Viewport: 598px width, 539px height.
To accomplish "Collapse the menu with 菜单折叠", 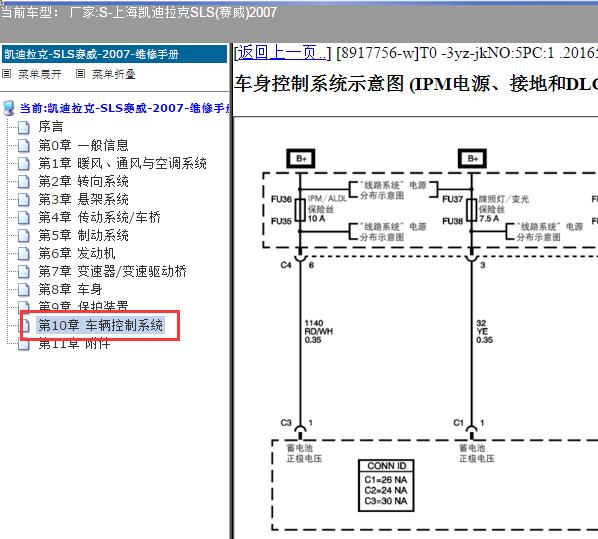I will [114, 74].
